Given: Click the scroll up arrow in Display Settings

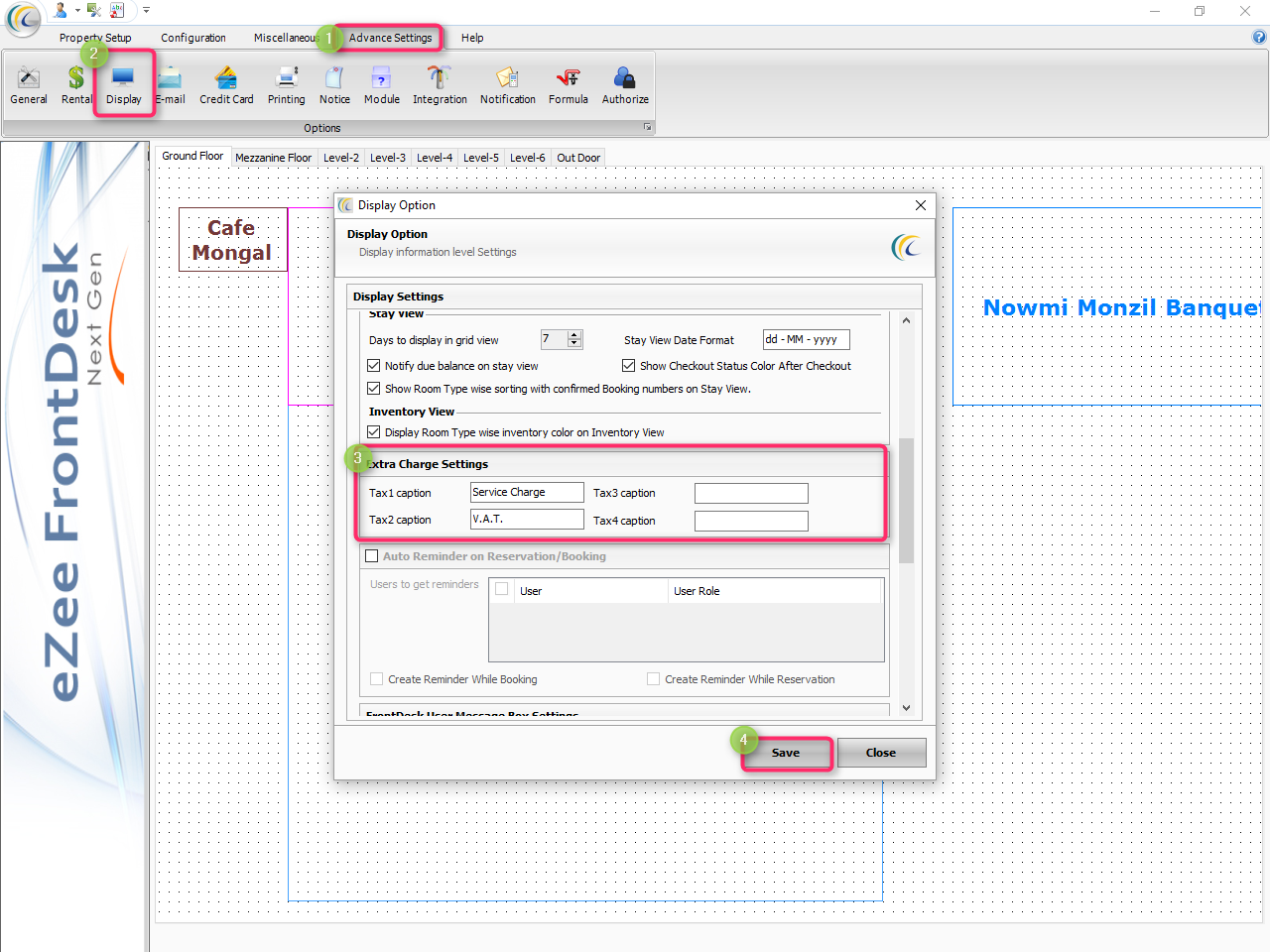Looking at the screenshot, I should coord(906,320).
